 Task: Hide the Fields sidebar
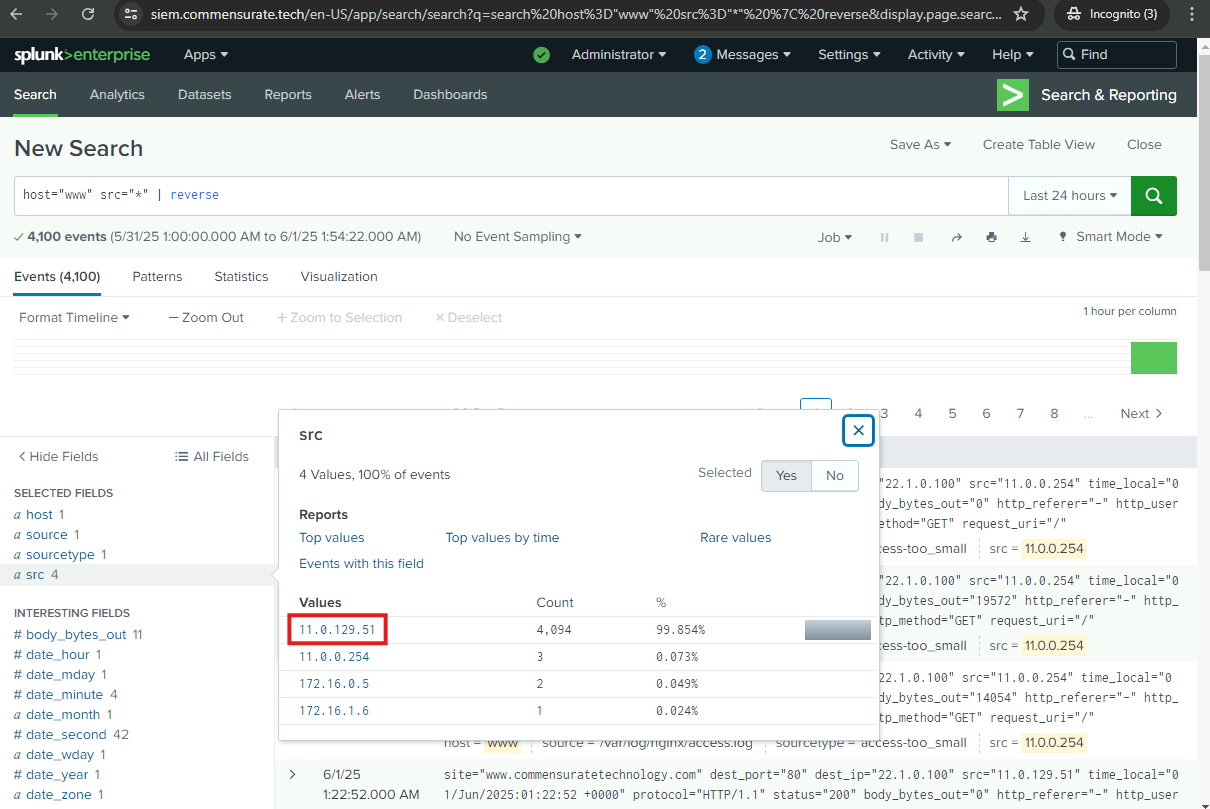point(58,456)
